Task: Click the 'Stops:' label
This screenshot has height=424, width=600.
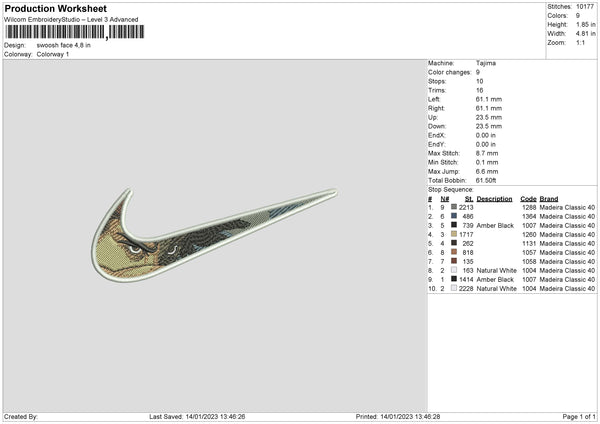Action: click(437, 82)
